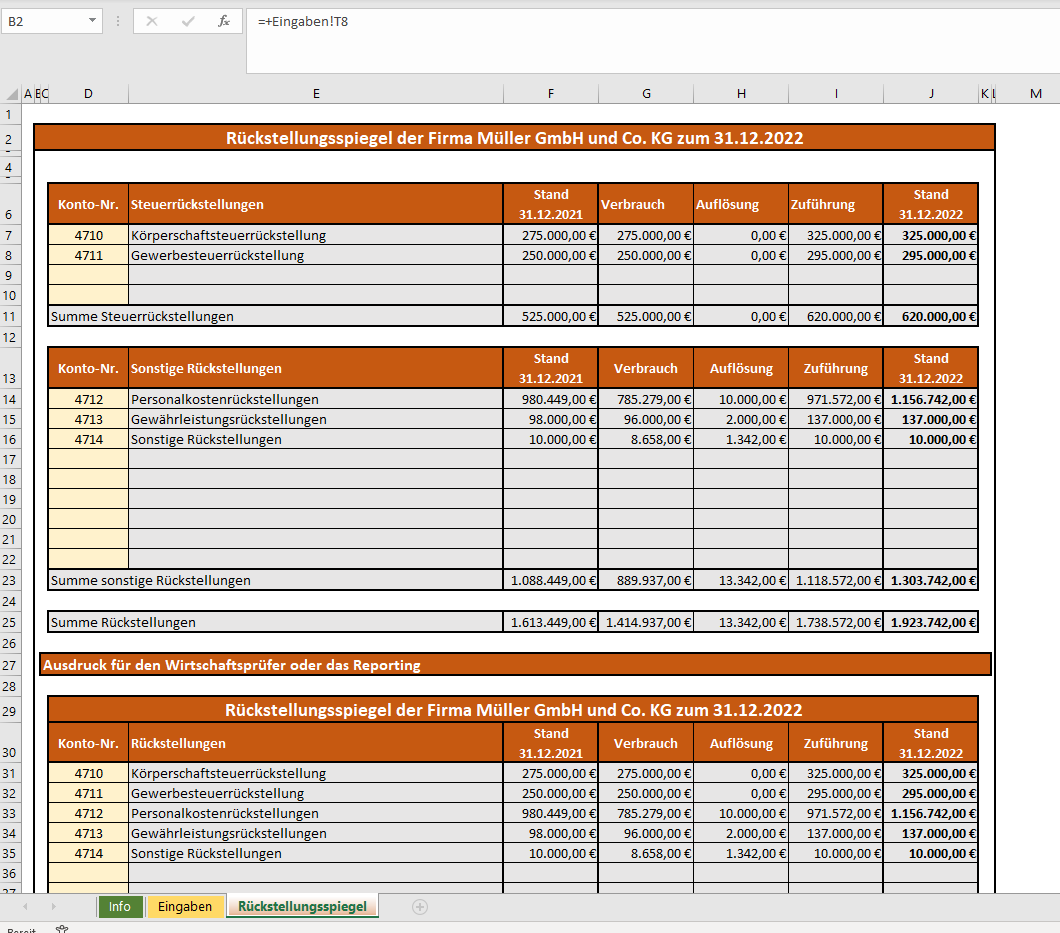
Task: Switch to the Info sheet tab
Action: (x=120, y=907)
